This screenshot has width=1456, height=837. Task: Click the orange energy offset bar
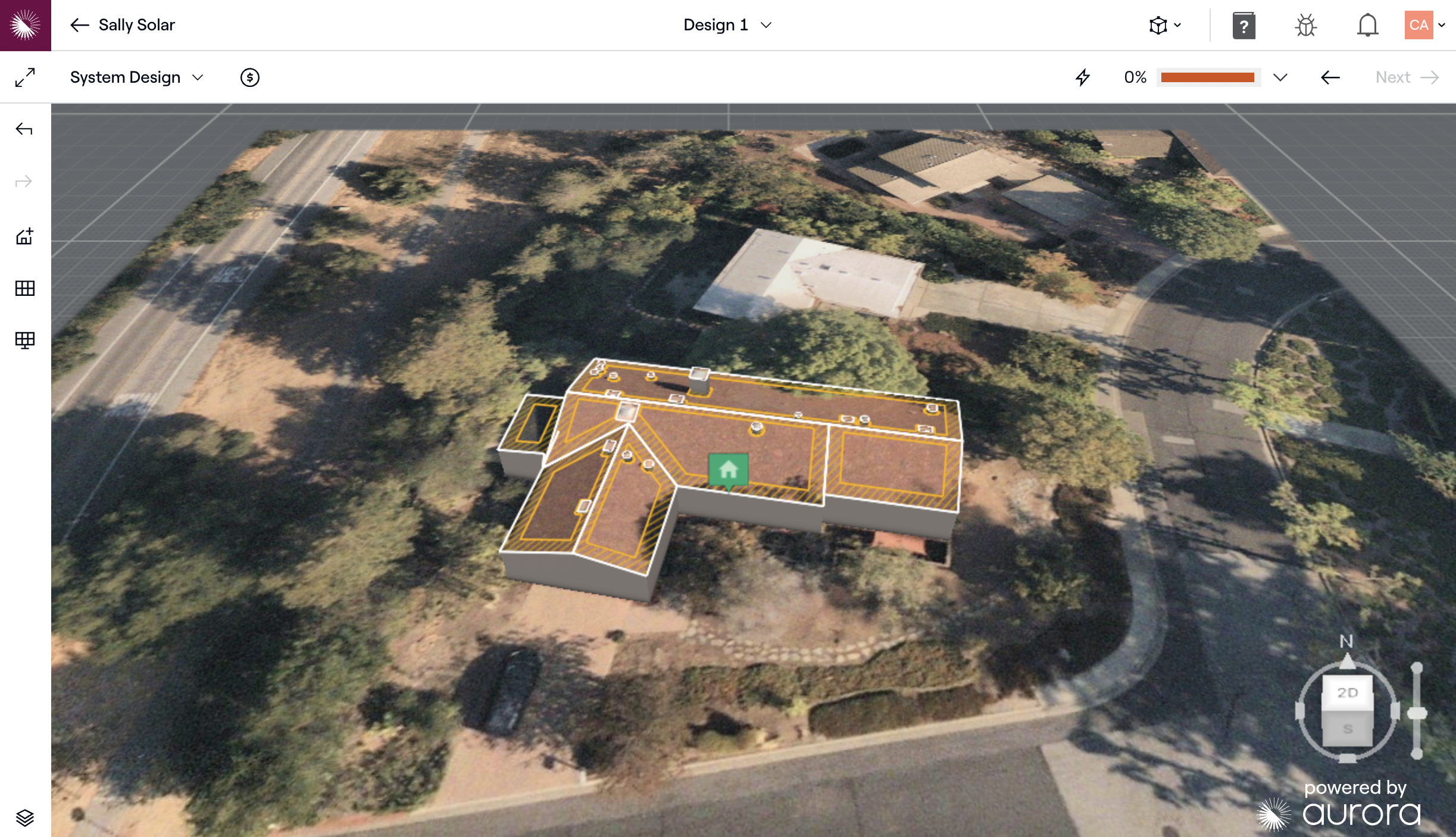click(x=1208, y=77)
